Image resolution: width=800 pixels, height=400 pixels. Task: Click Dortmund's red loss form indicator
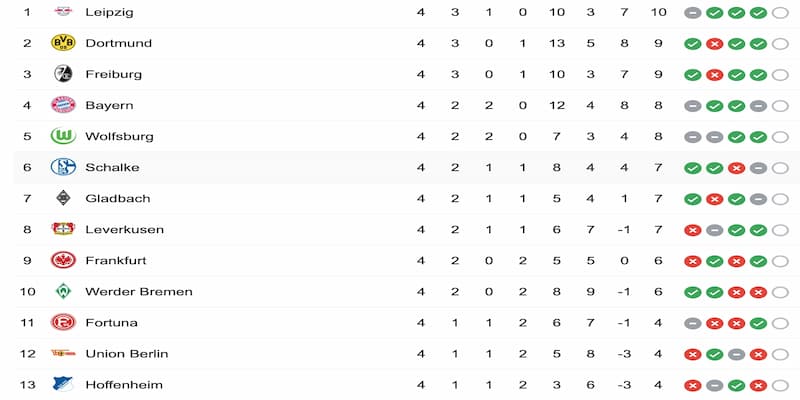tap(714, 44)
